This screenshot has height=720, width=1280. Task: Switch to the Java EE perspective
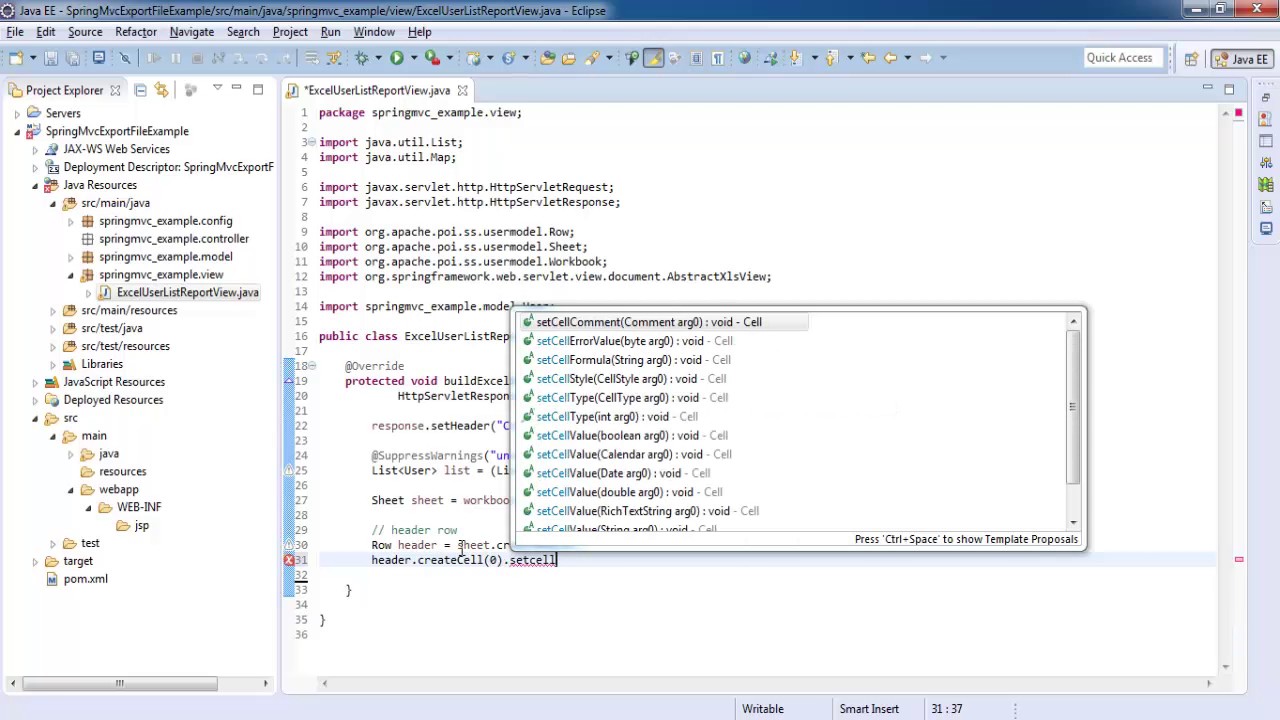click(x=1240, y=59)
